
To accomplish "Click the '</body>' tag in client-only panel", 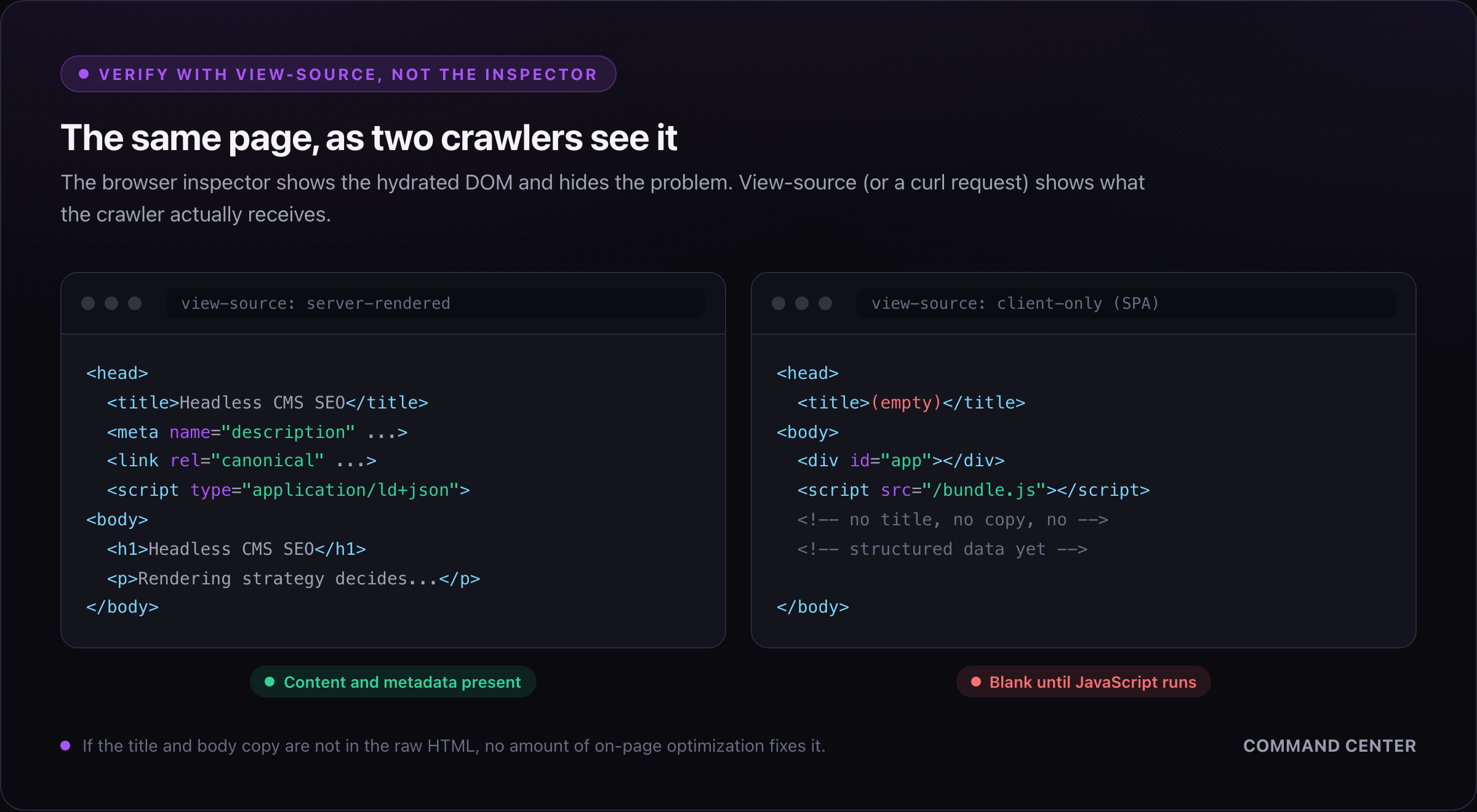I will click(812, 607).
